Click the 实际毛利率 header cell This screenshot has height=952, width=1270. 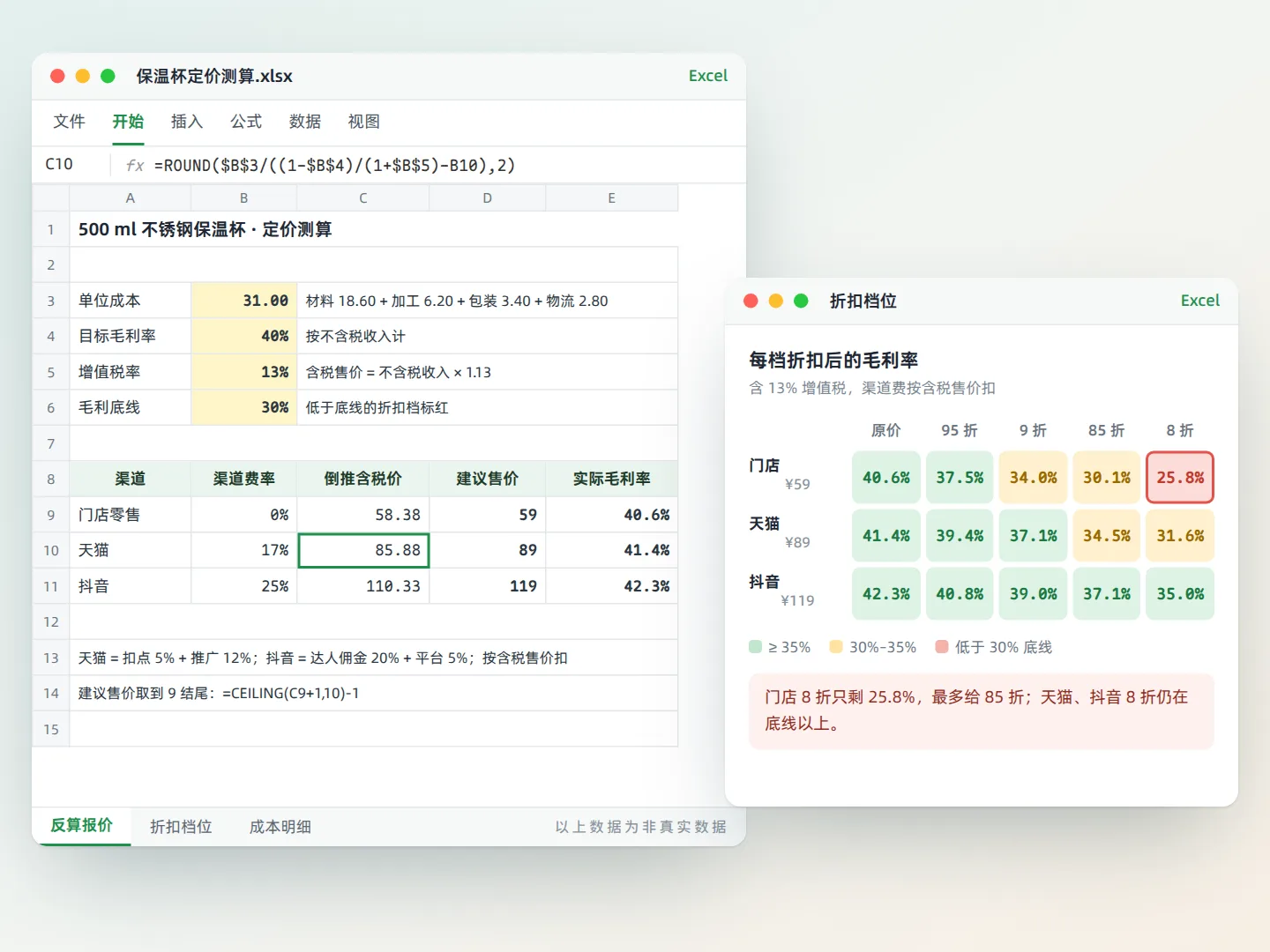[x=611, y=479]
